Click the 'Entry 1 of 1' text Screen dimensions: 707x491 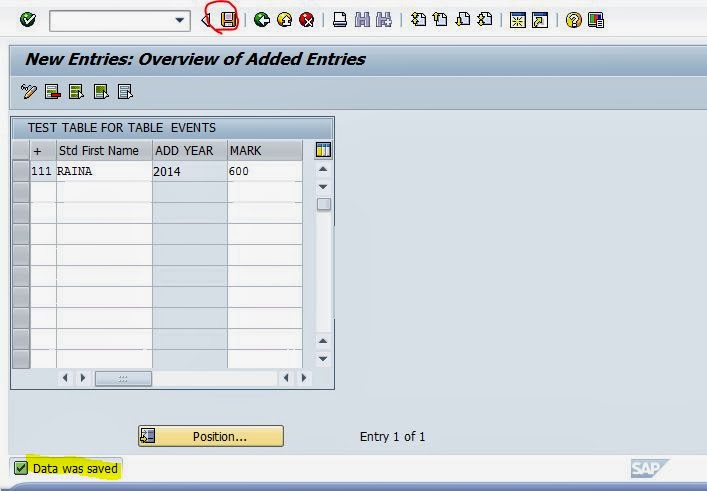coord(392,436)
